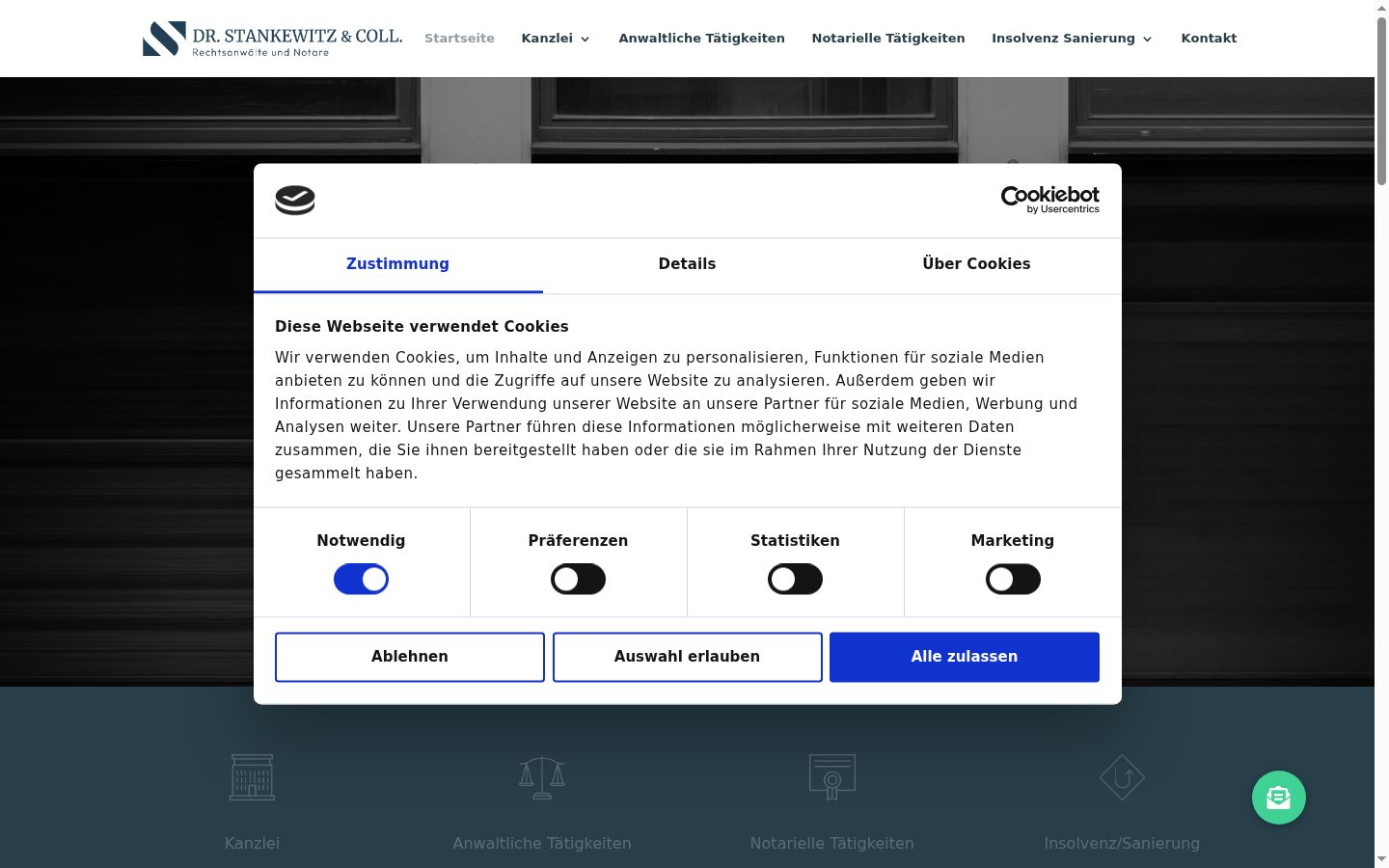Screen dimensions: 1389x868
Task: Click the cookie dialog oval logo icon
Action: coord(295,200)
